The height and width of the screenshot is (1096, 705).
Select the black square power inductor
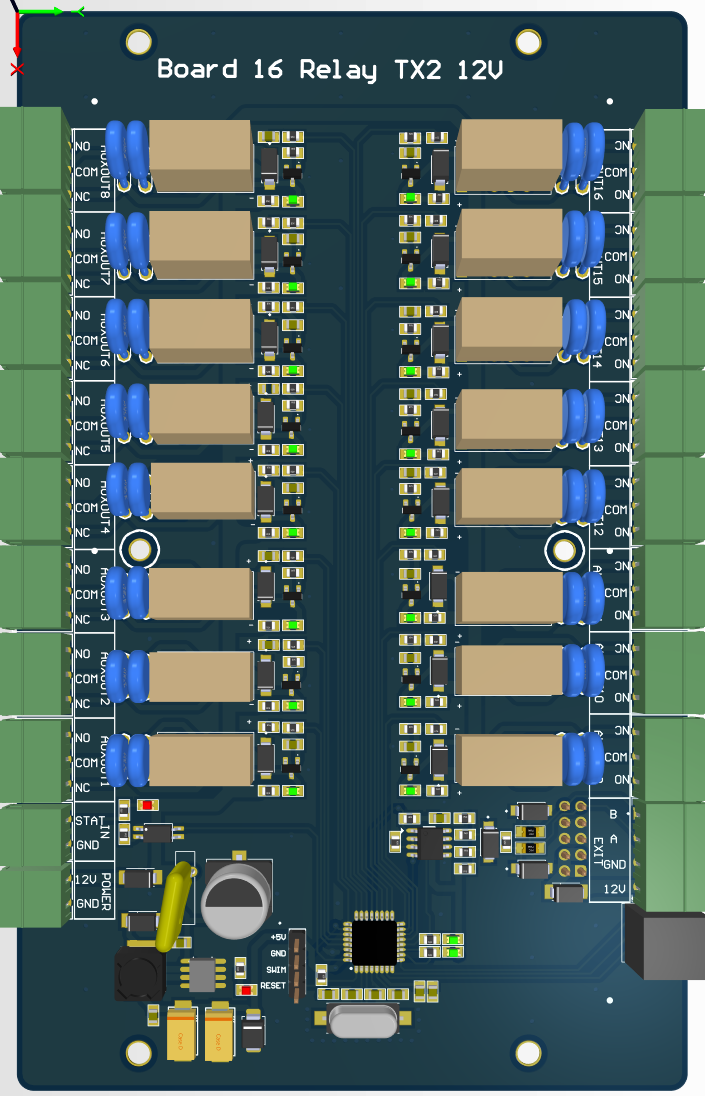tap(140, 972)
